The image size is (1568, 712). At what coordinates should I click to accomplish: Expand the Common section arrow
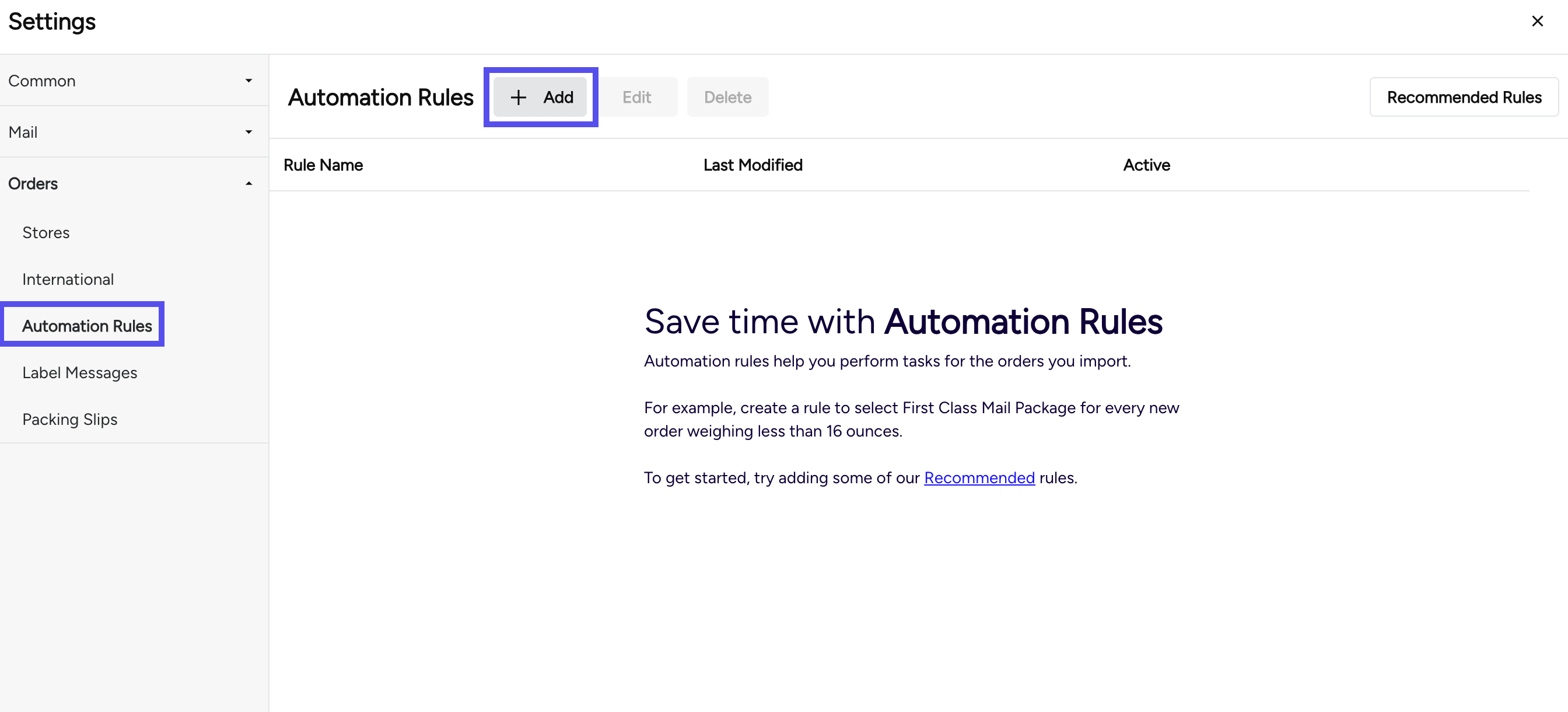pyautogui.click(x=249, y=81)
